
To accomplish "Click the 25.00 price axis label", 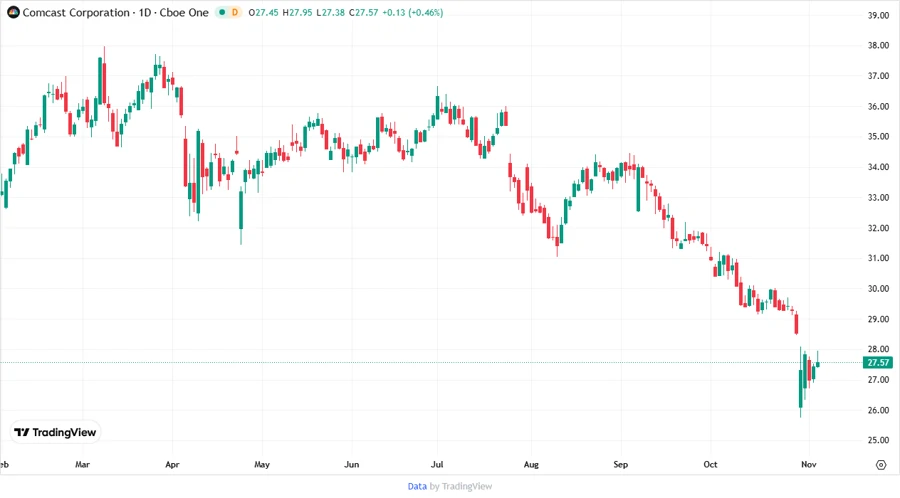I will point(878,440).
